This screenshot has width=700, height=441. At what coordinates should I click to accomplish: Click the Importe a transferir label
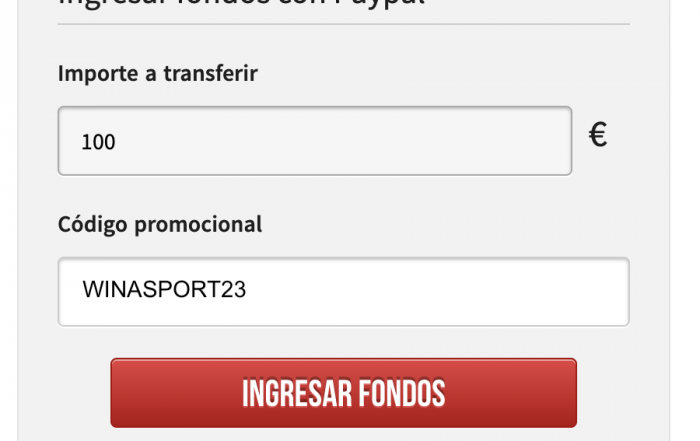(x=158, y=73)
